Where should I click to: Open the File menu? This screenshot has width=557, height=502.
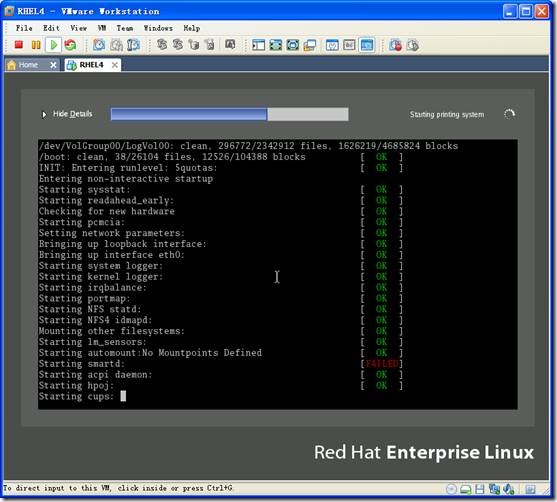[x=24, y=28]
